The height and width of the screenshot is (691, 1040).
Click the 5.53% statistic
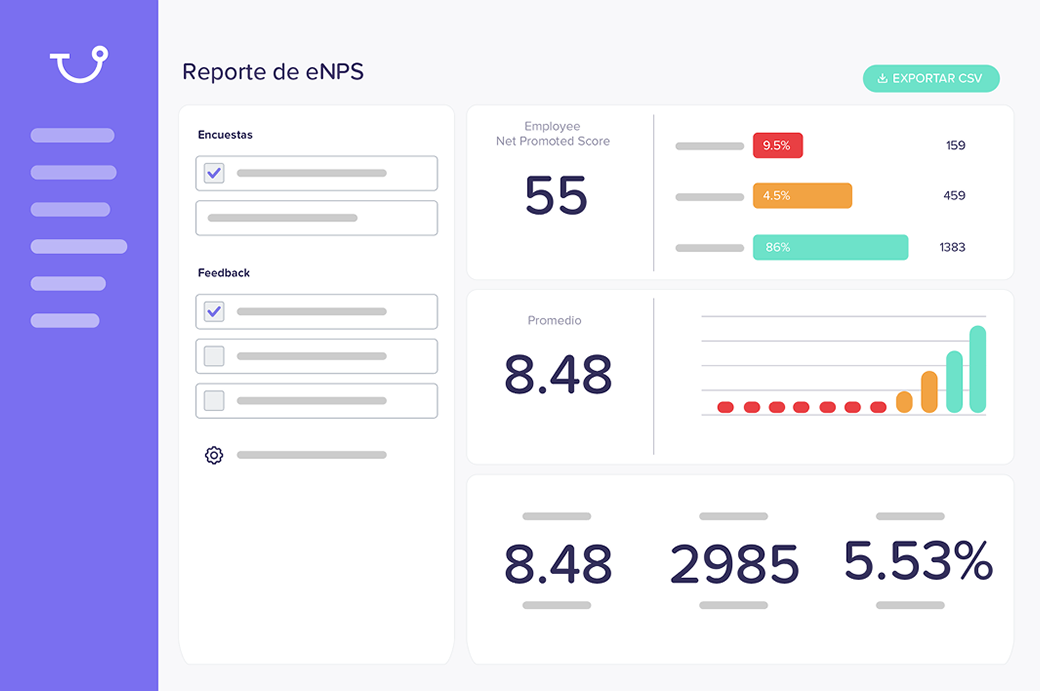917,561
